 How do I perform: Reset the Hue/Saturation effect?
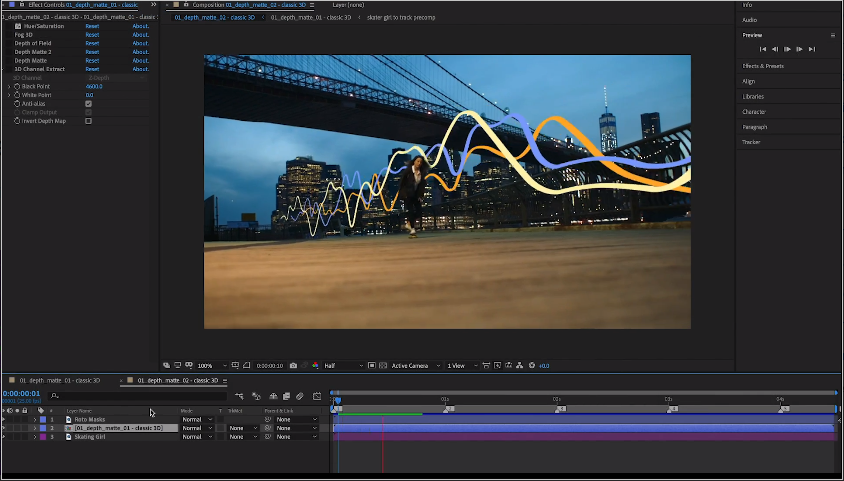coord(92,26)
